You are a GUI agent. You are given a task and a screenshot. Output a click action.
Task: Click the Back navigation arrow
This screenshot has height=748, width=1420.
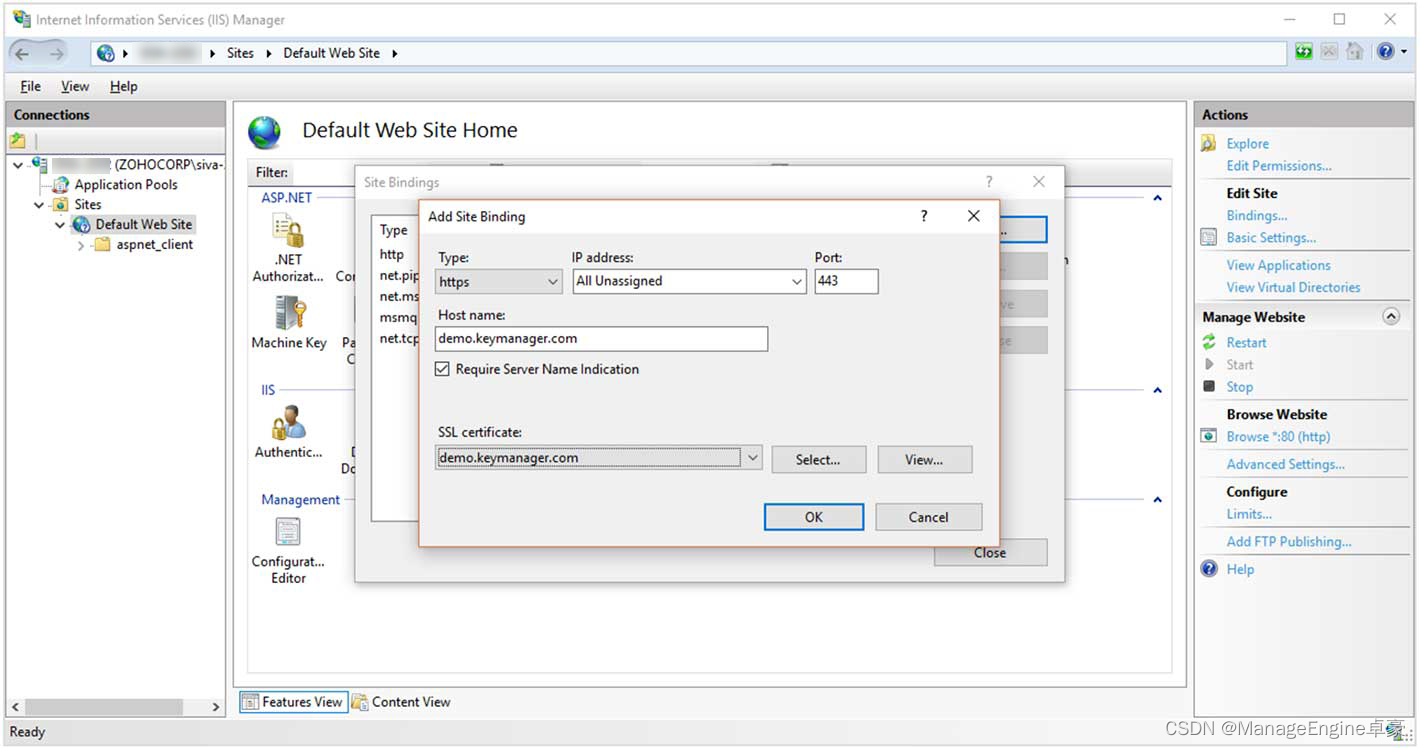[x=22, y=54]
